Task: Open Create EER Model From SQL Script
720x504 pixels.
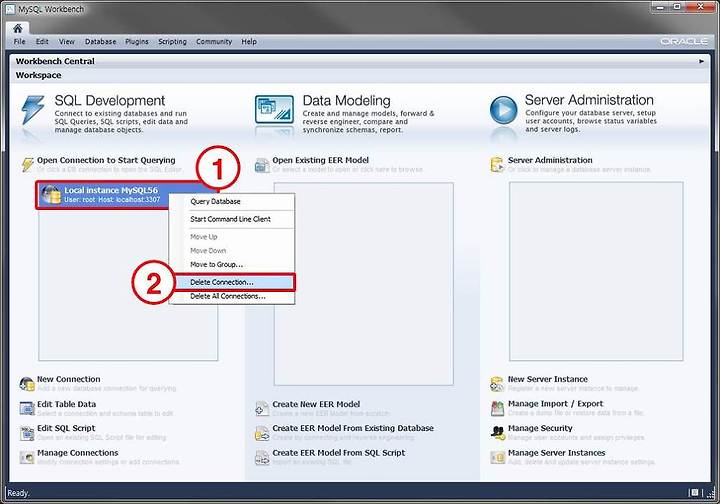Action: [x=338, y=453]
